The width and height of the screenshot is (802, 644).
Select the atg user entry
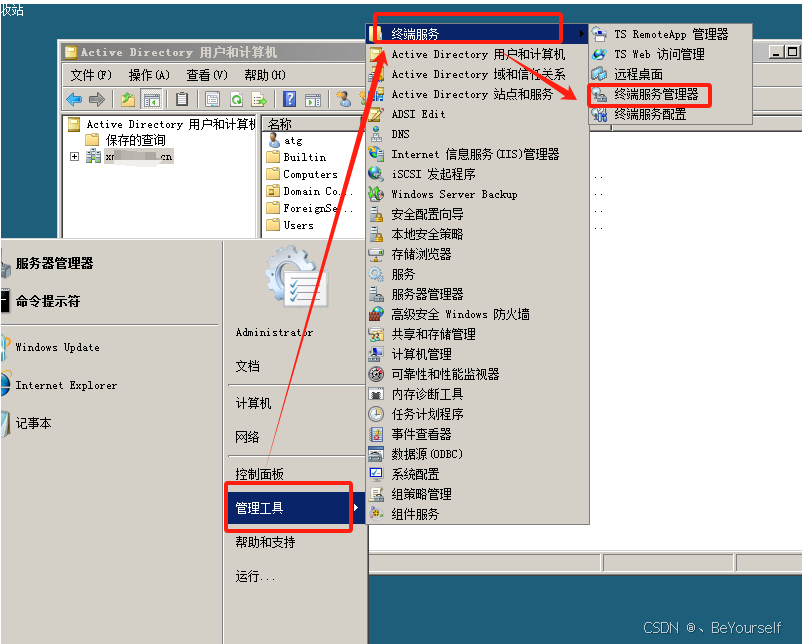293,141
